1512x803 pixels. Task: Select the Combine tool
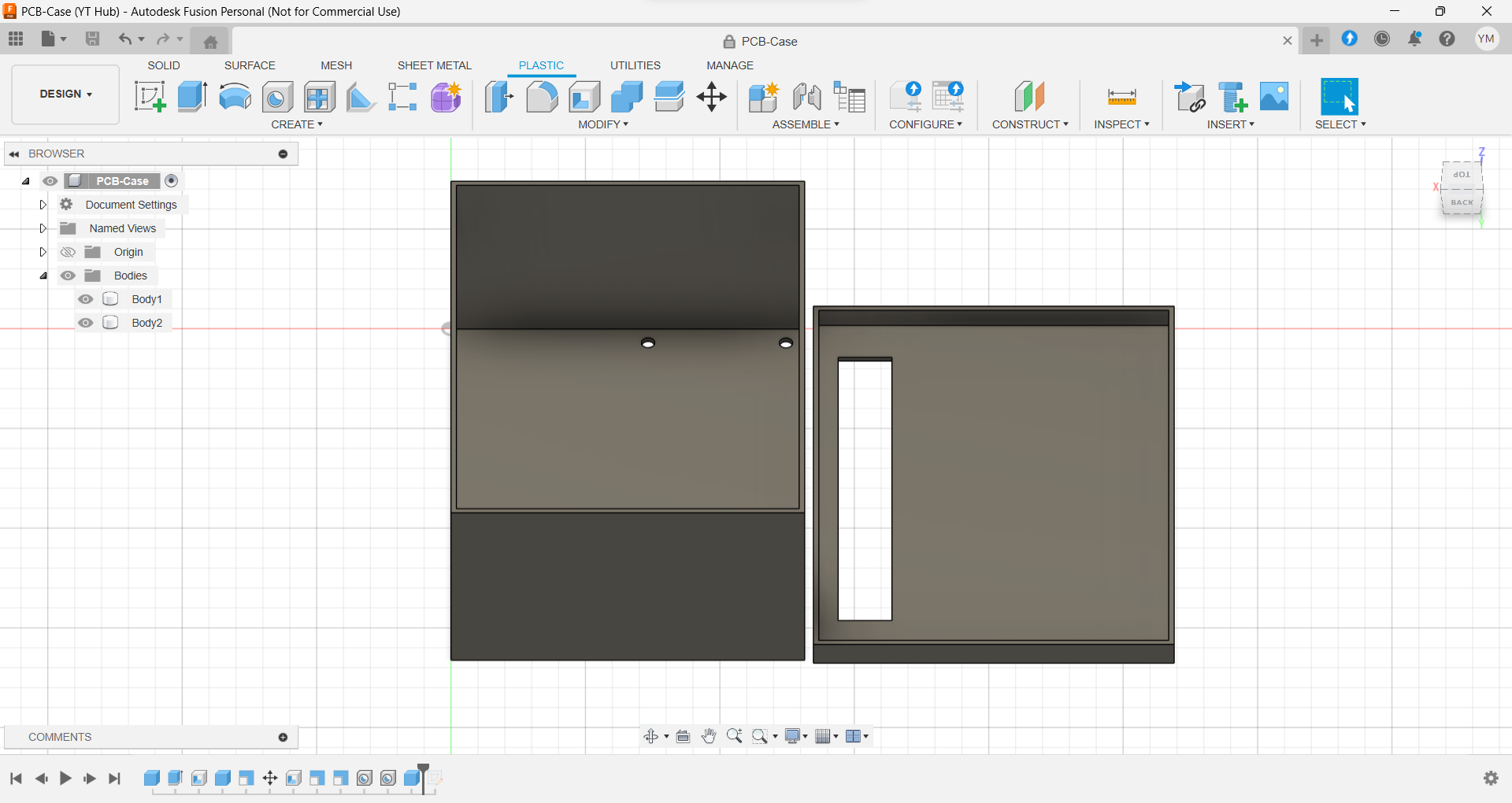click(627, 97)
